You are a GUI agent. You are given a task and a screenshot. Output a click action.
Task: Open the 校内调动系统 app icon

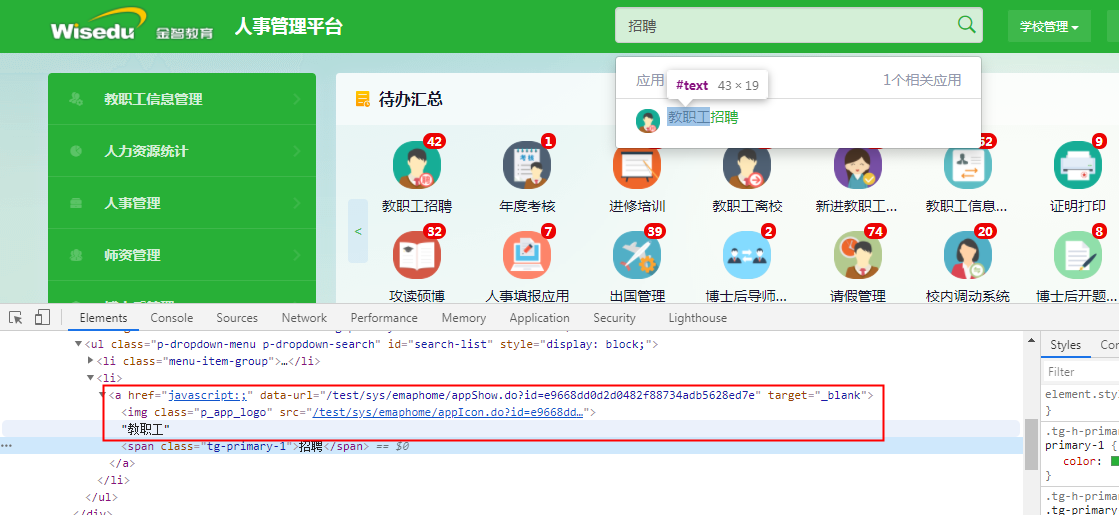pos(967,255)
